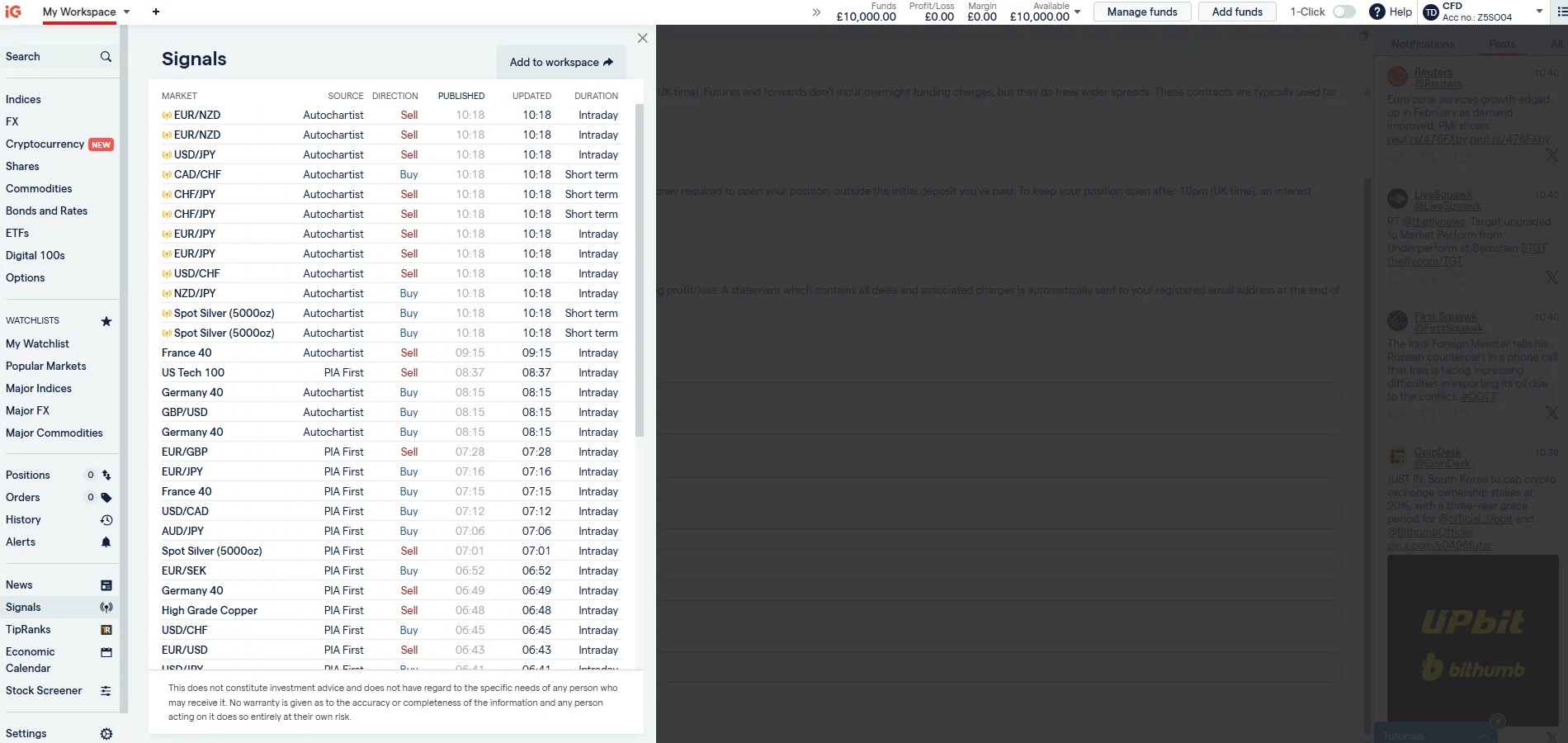Open the TipRanks icon in sidebar
The width and height of the screenshot is (1568, 743).
pyautogui.click(x=106, y=629)
